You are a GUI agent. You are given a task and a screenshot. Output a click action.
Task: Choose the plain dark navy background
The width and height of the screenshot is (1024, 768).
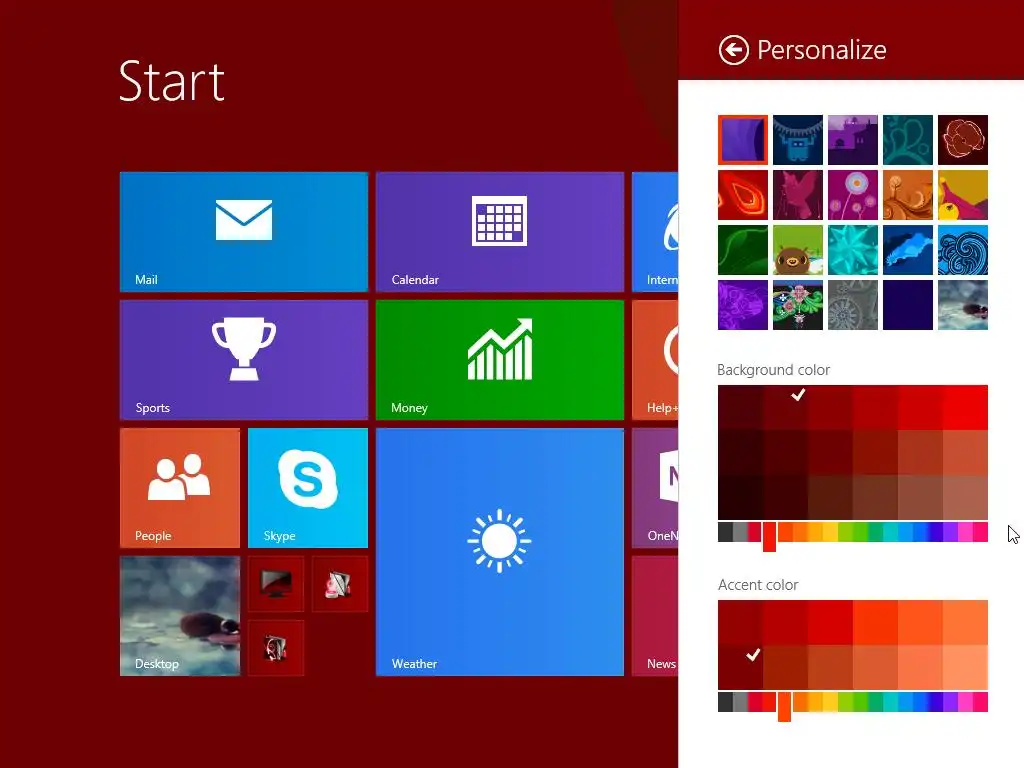[908, 305]
